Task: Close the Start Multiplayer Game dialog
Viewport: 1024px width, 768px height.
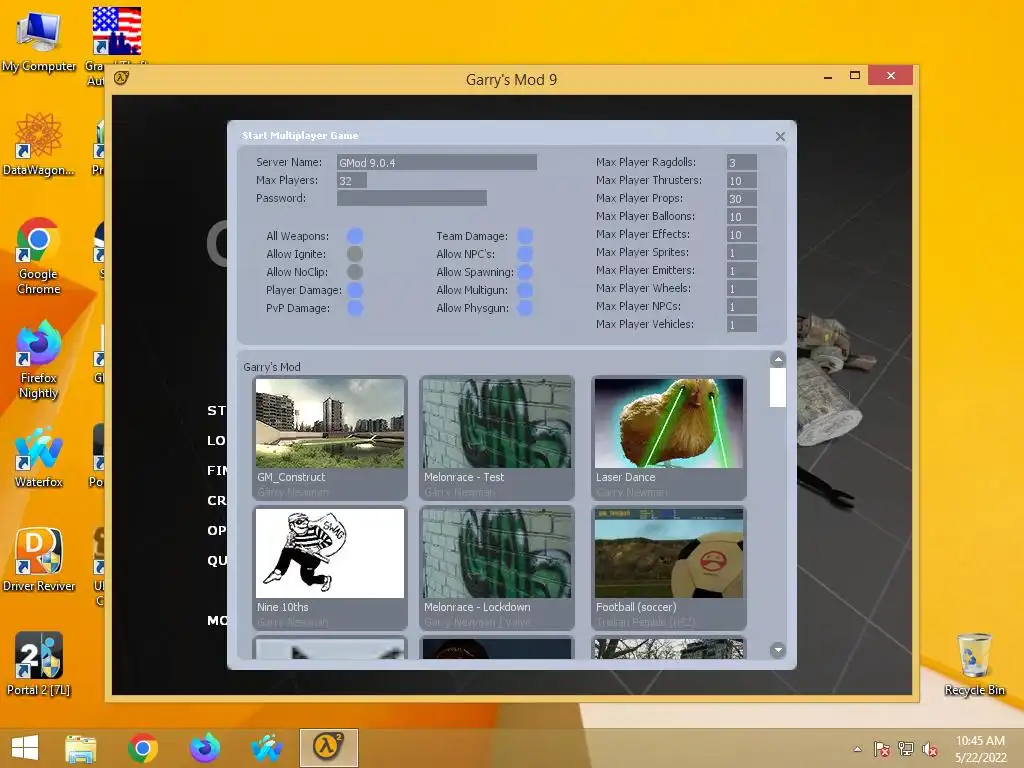Action: [780, 136]
